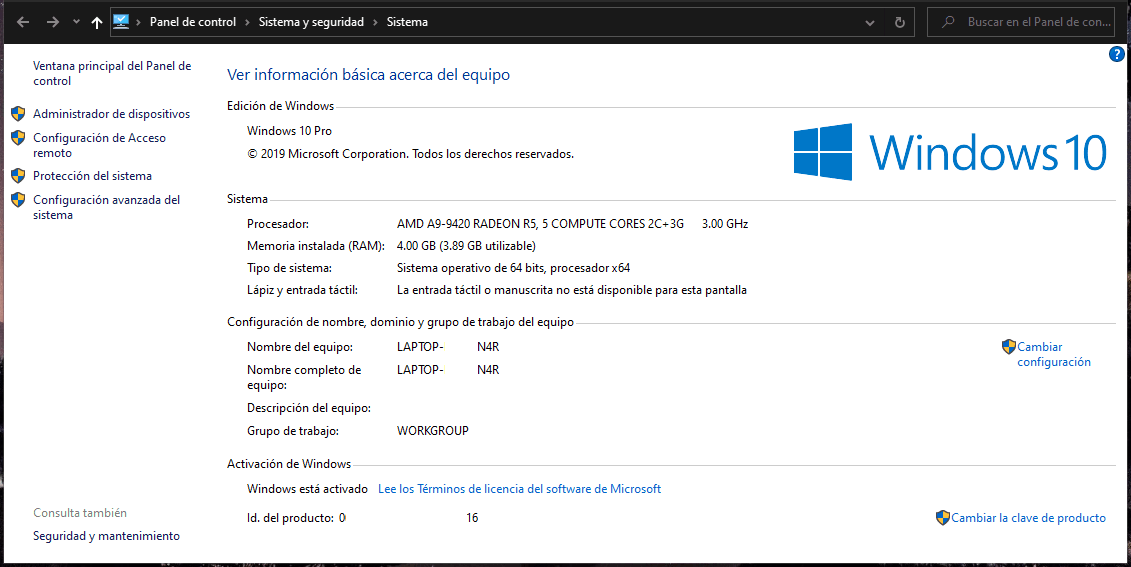
Task: Open Administrador de dispositivos link
Action: point(112,113)
